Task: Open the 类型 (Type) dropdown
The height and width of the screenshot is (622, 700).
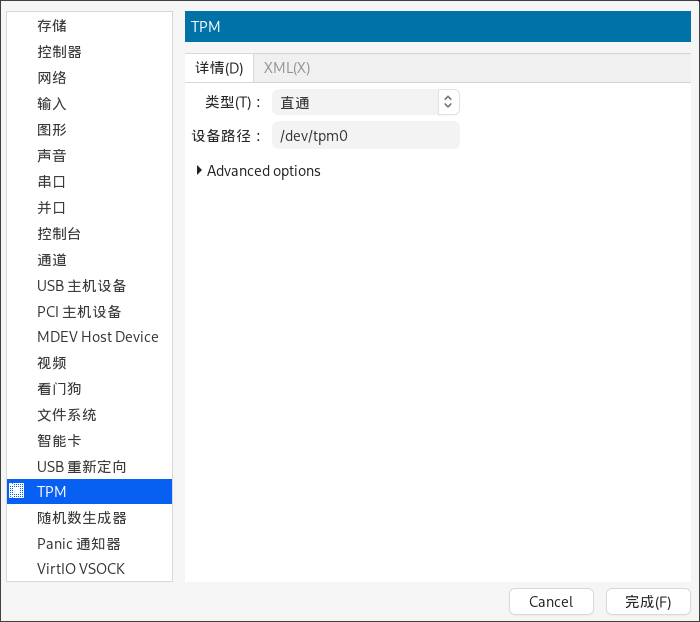Action: click(366, 102)
